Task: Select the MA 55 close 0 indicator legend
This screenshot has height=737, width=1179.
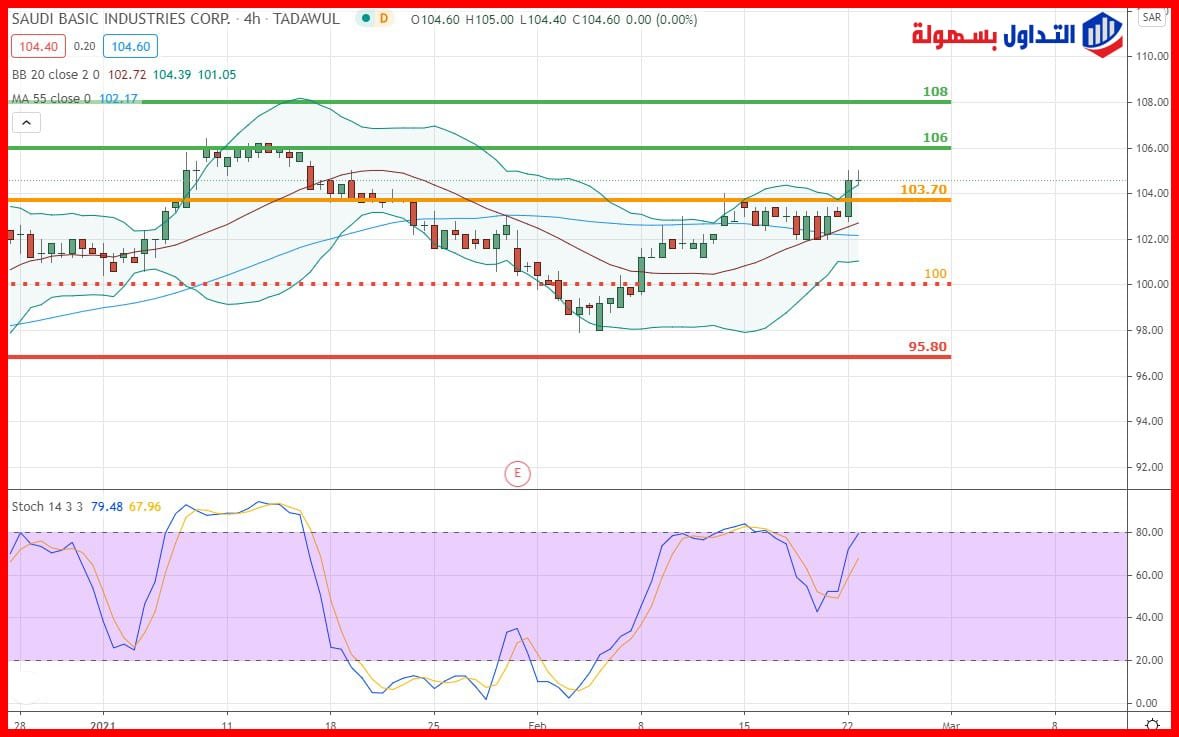Action: (x=51, y=99)
